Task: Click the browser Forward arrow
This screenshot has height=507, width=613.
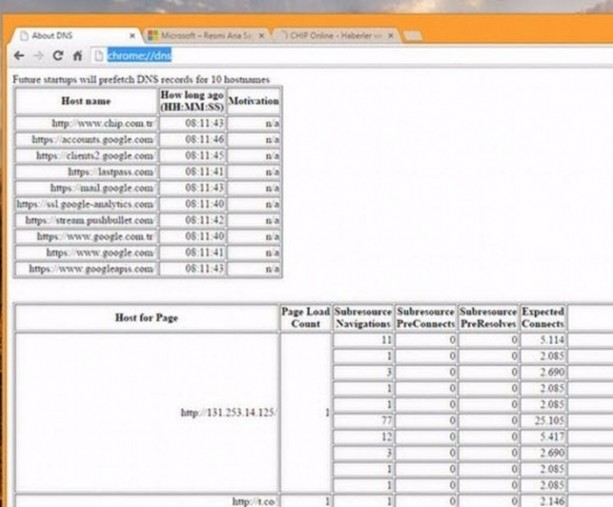Action: [x=38, y=56]
